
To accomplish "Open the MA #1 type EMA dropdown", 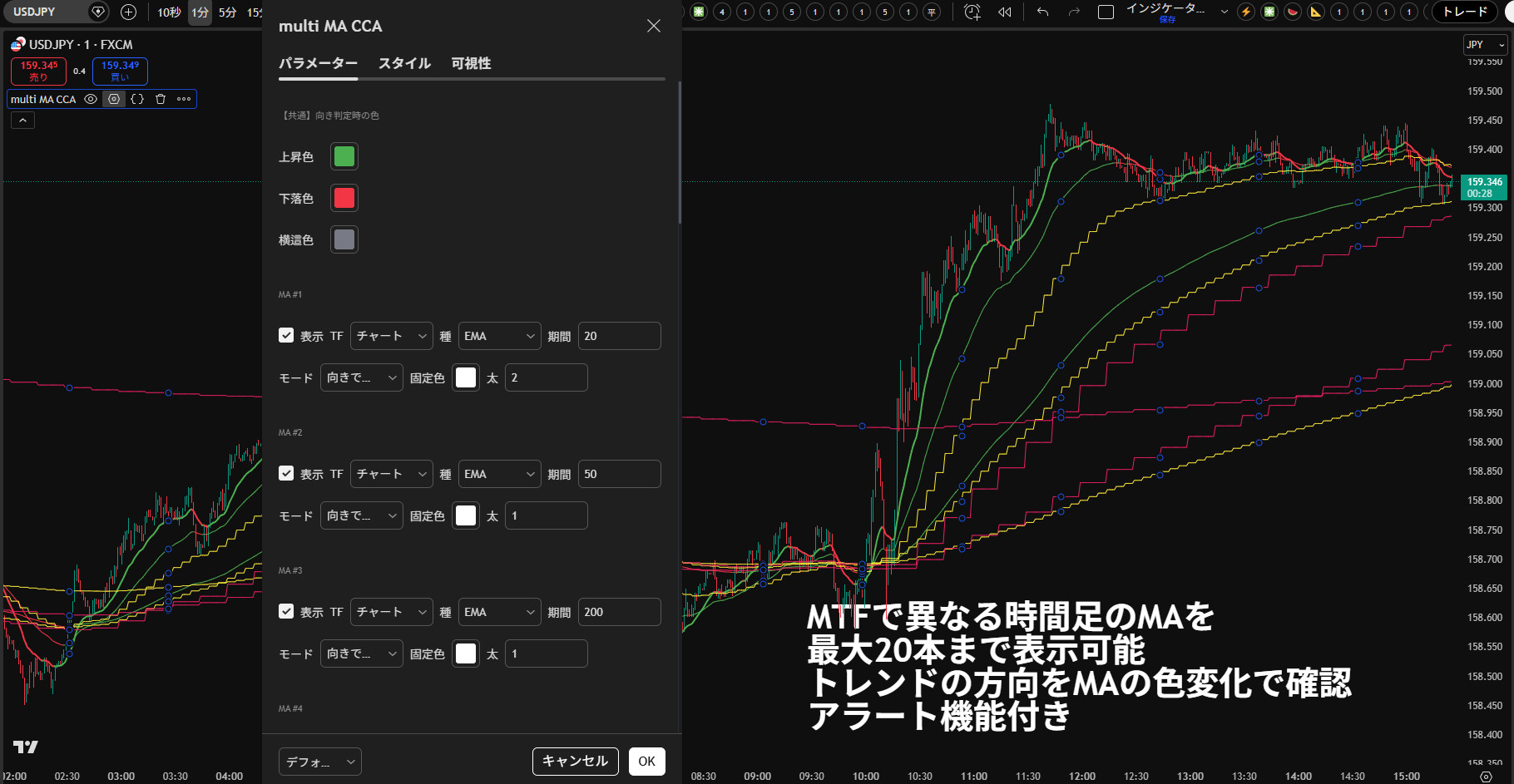I will [499, 336].
